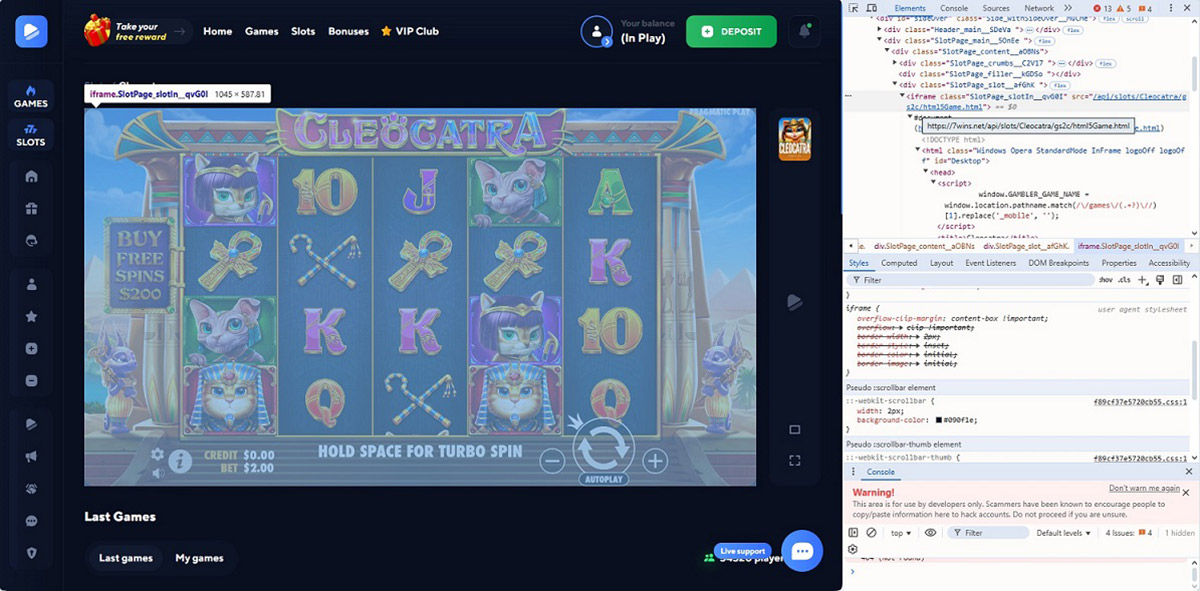1200x591 pixels.
Task: Open the Layout tab in the Styles pane
Action: pyautogui.click(x=941, y=263)
